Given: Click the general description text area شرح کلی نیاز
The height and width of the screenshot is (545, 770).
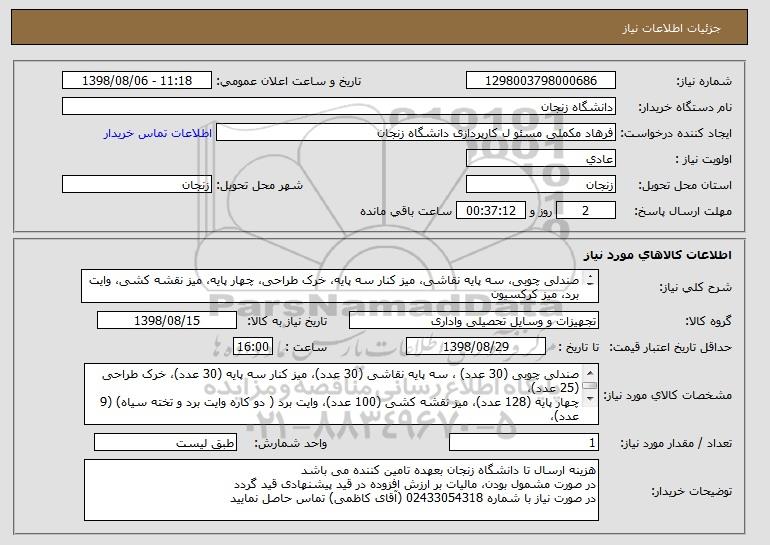Looking at the screenshot, I should [340, 286].
